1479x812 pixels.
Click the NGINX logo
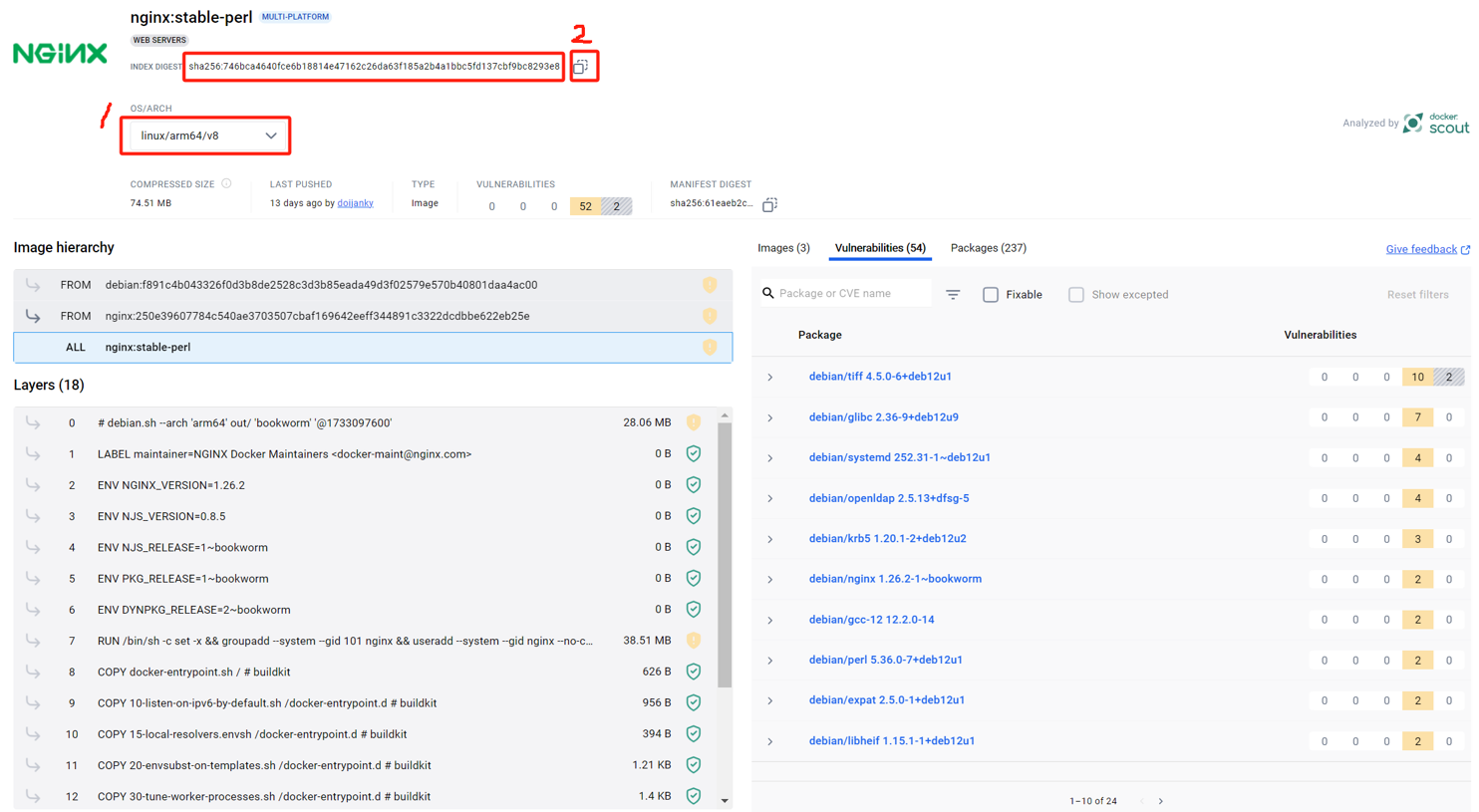(x=60, y=53)
